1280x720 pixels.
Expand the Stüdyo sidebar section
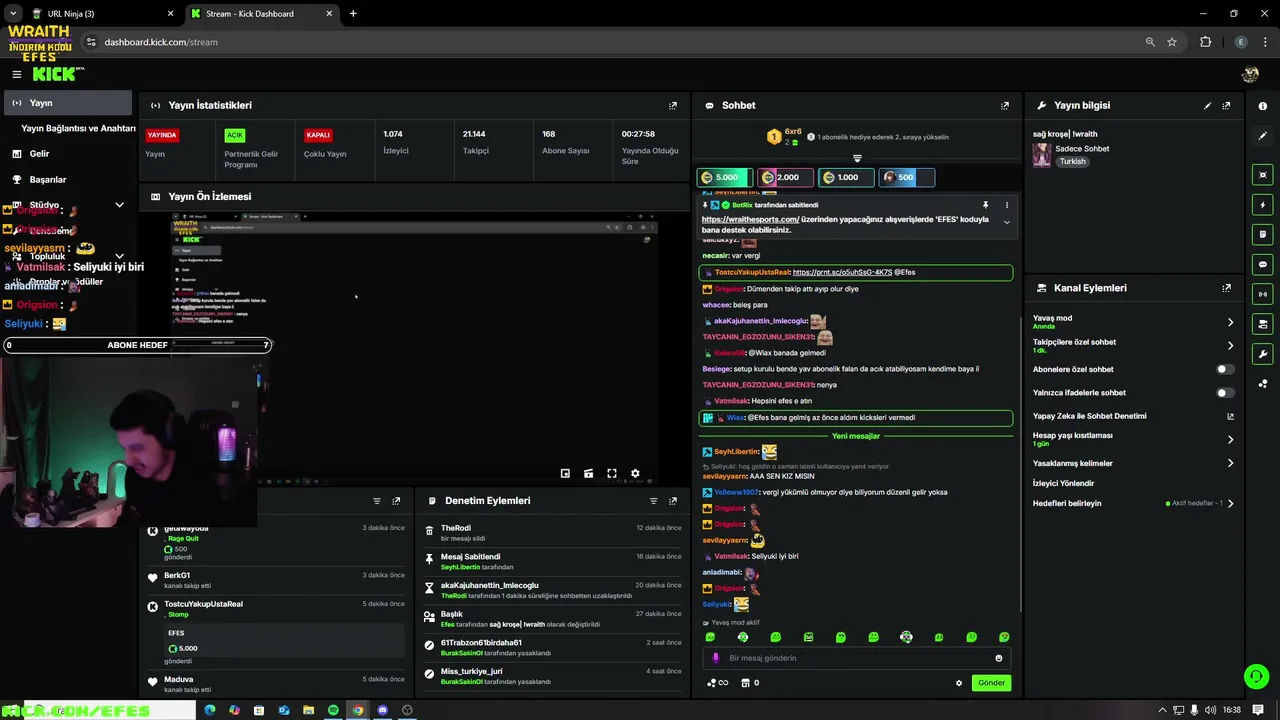[x=119, y=205]
